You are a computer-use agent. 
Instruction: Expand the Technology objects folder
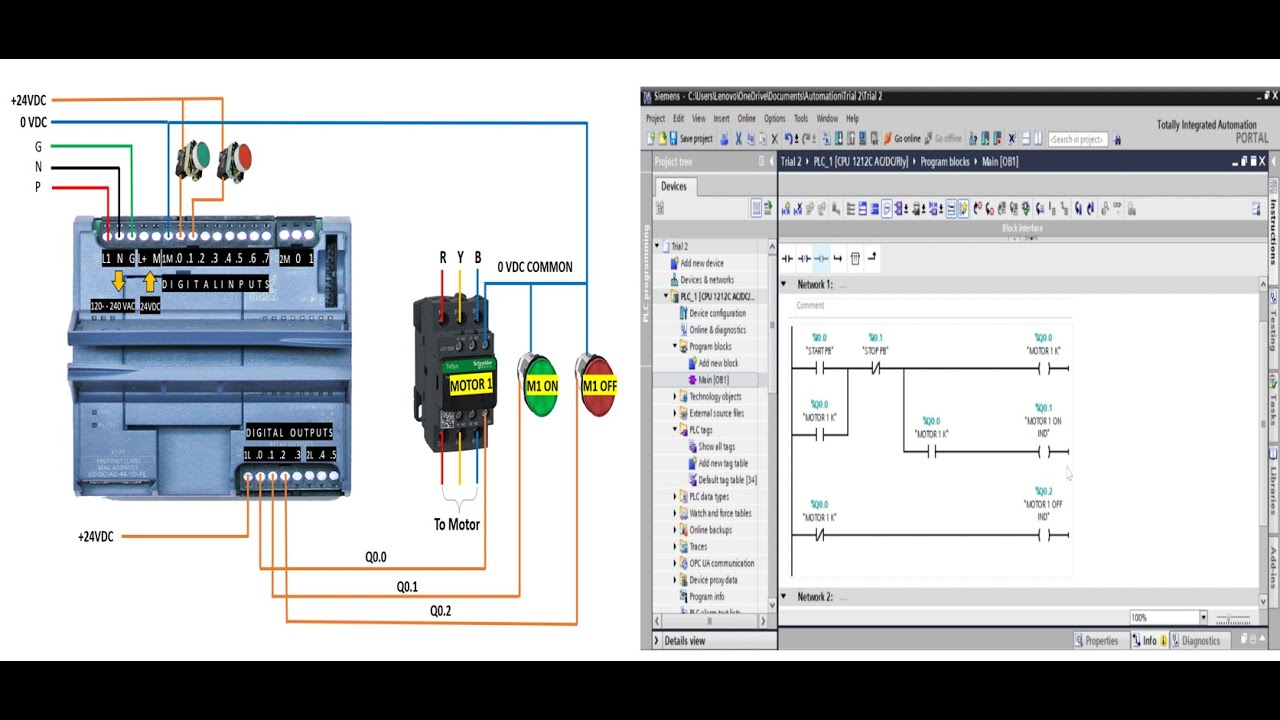click(675, 397)
